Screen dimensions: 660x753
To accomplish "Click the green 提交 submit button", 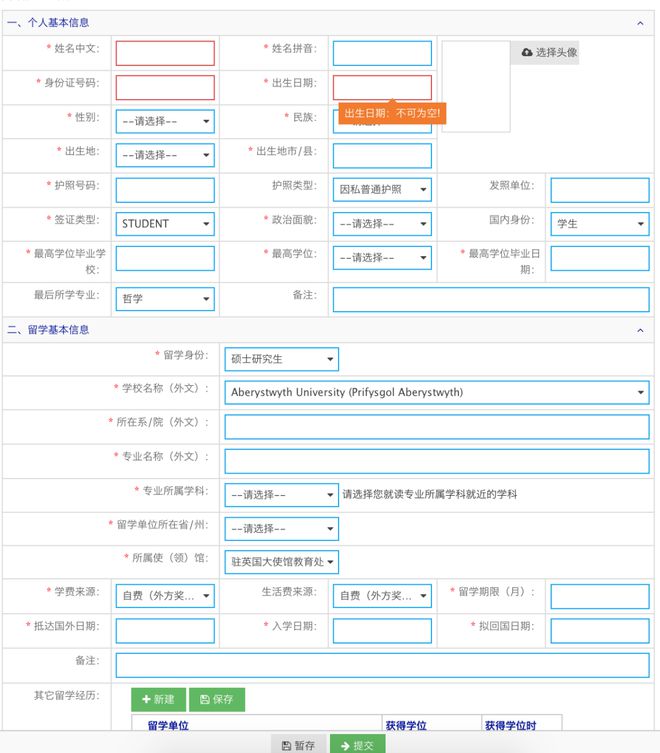I will tap(357, 745).
